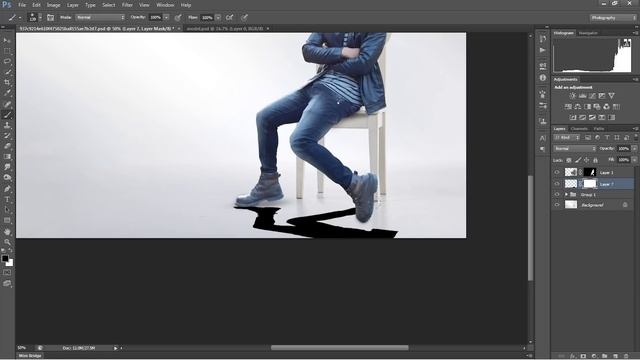Screen dimensions: 640x360
Task: Toggle the link between Layer 1 and mask
Action: click(x=581, y=173)
